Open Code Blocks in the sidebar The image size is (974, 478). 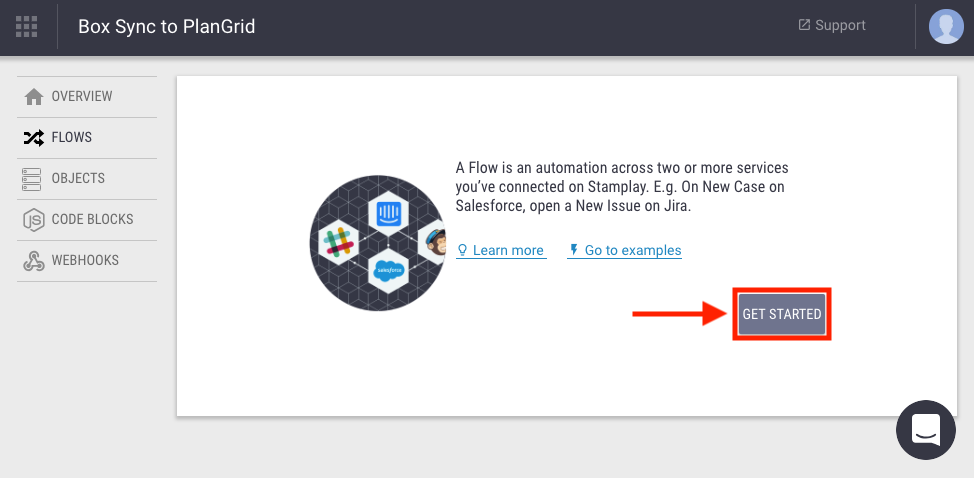(87, 220)
